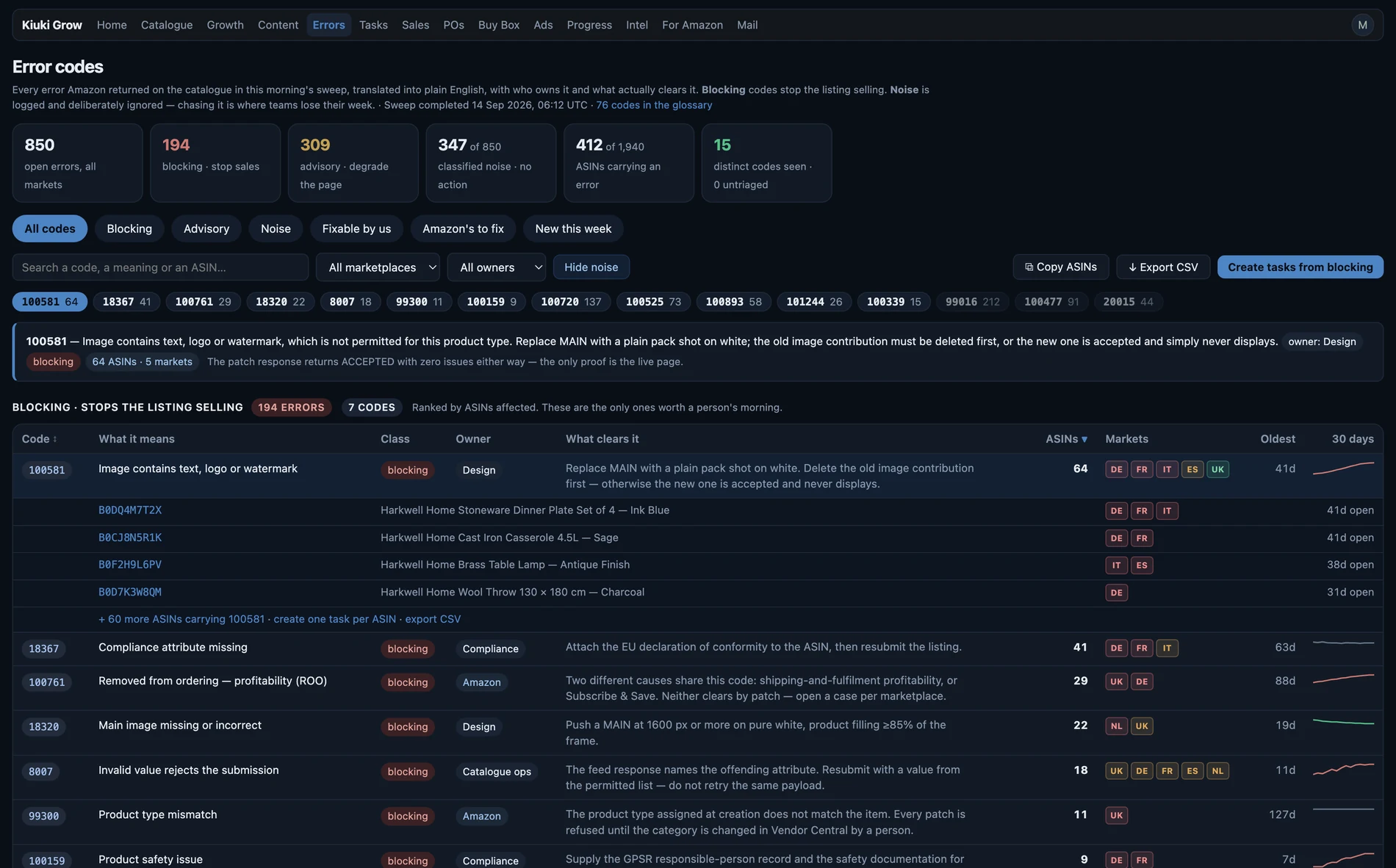
Task: Sort table by ASINs column
Action: [1066, 438]
